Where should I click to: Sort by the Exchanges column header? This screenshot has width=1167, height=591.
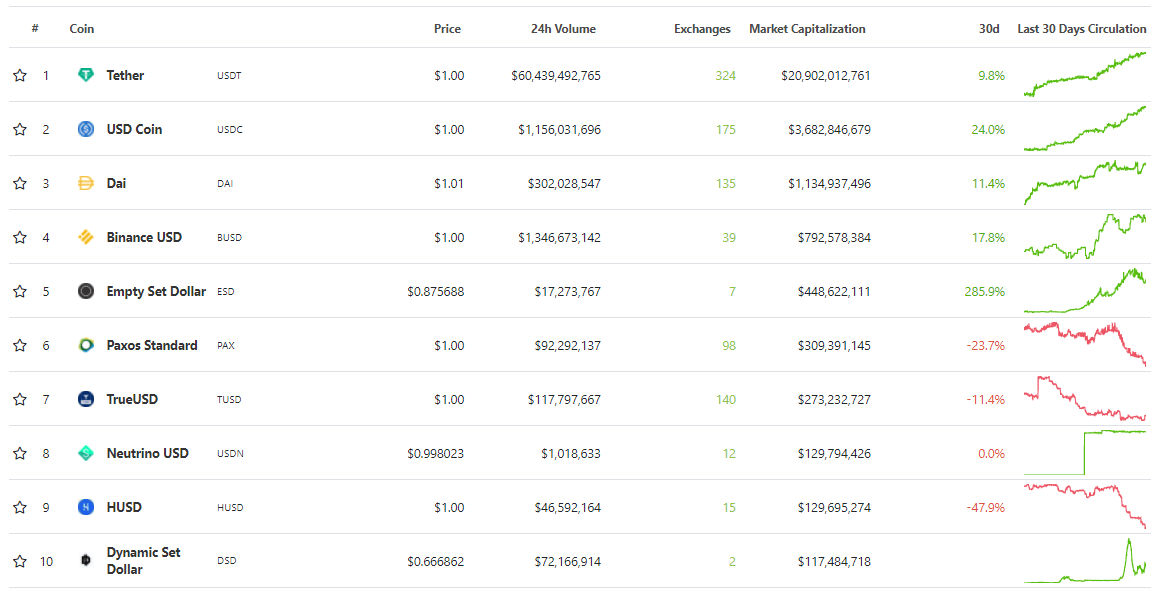click(x=702, y=29)
